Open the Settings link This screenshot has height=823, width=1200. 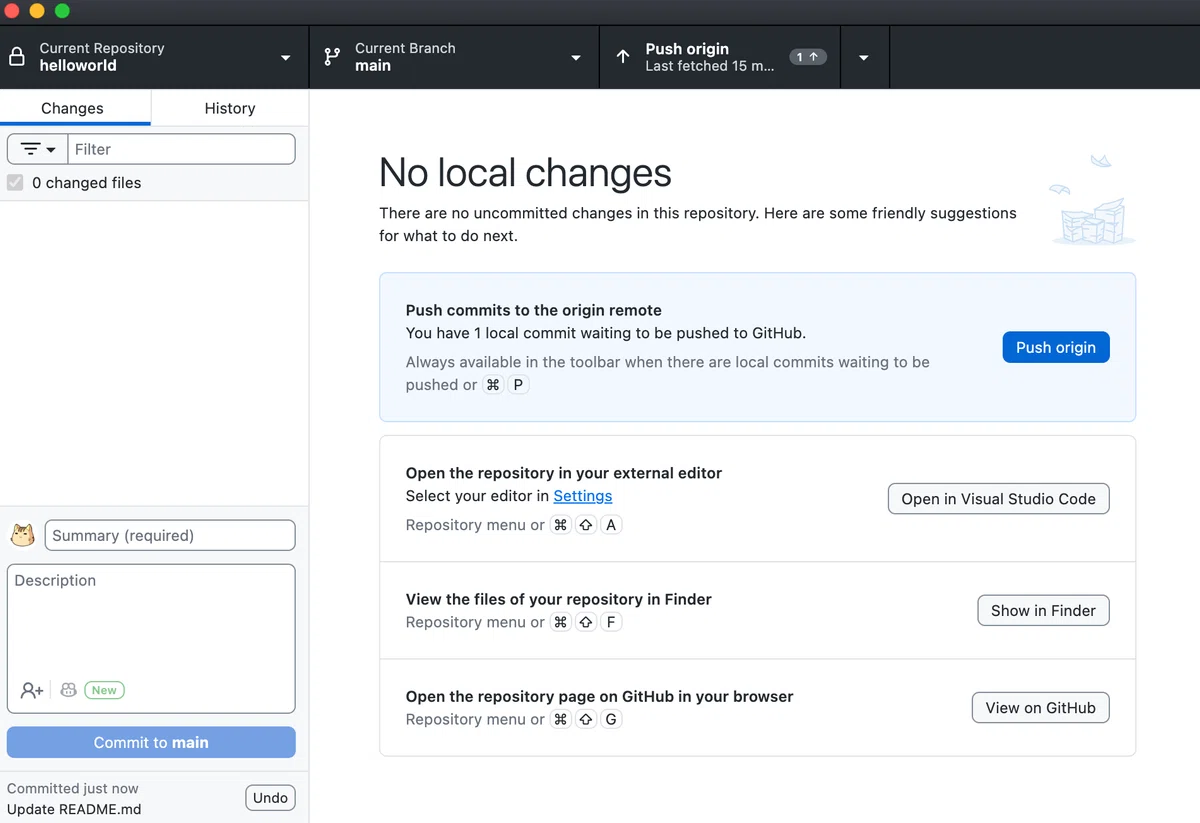tap(583, 496)
